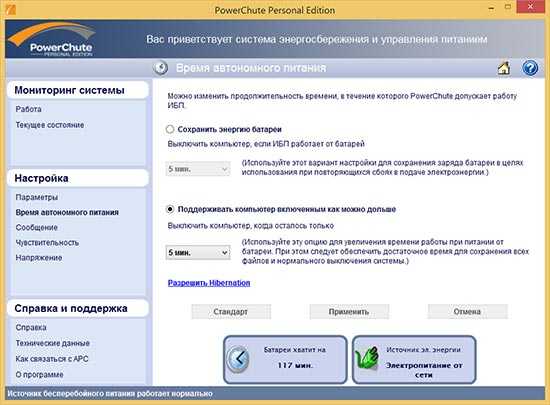
Task: Open the Напряжение settings page
Action: pyautogui.click(x=39, y=258)
